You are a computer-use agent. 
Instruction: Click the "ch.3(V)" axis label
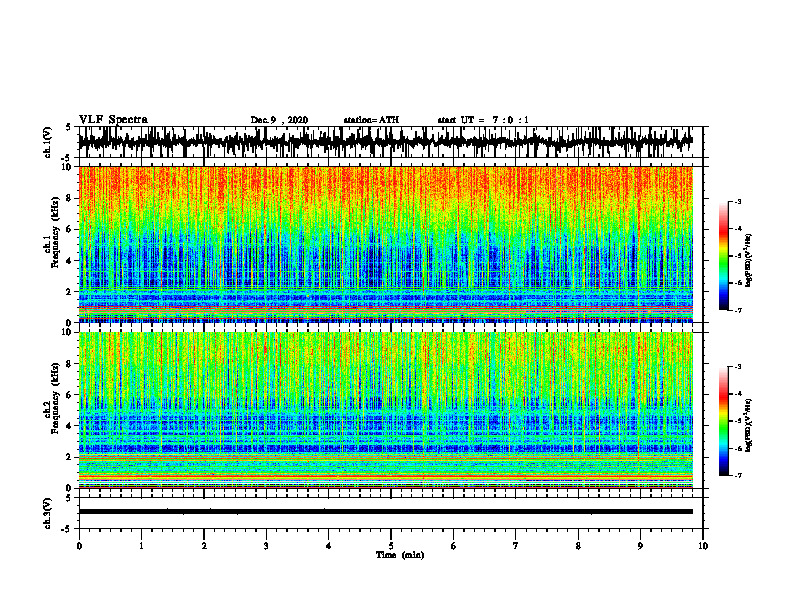click(x=47, y=513)
